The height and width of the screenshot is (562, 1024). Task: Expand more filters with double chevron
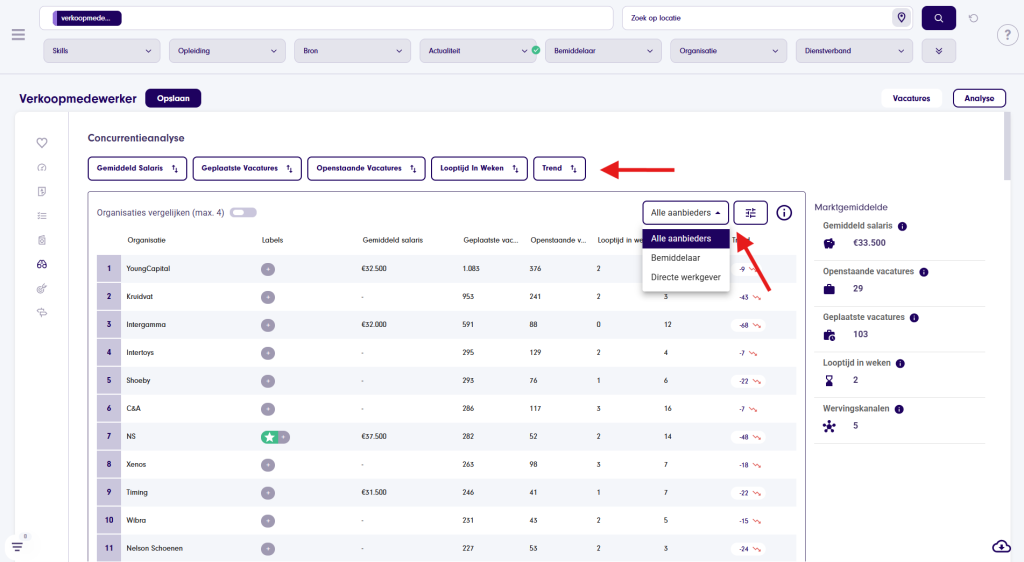click(938, 51)
